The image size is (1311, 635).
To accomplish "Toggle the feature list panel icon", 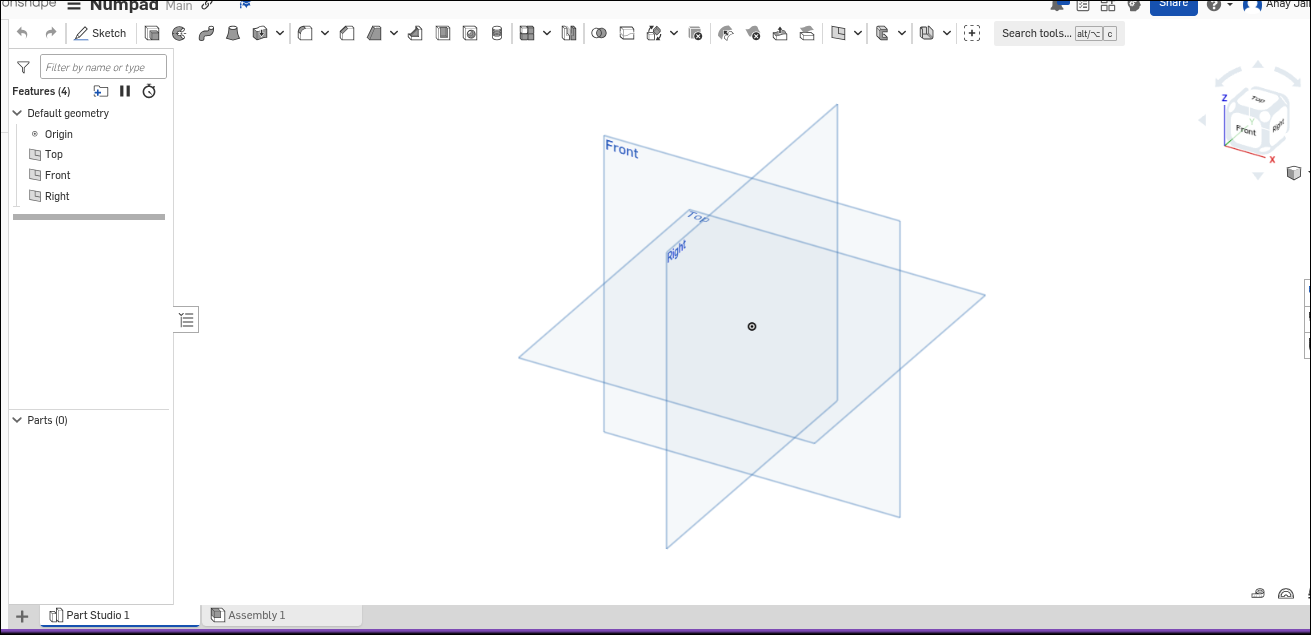I will 186,319.
